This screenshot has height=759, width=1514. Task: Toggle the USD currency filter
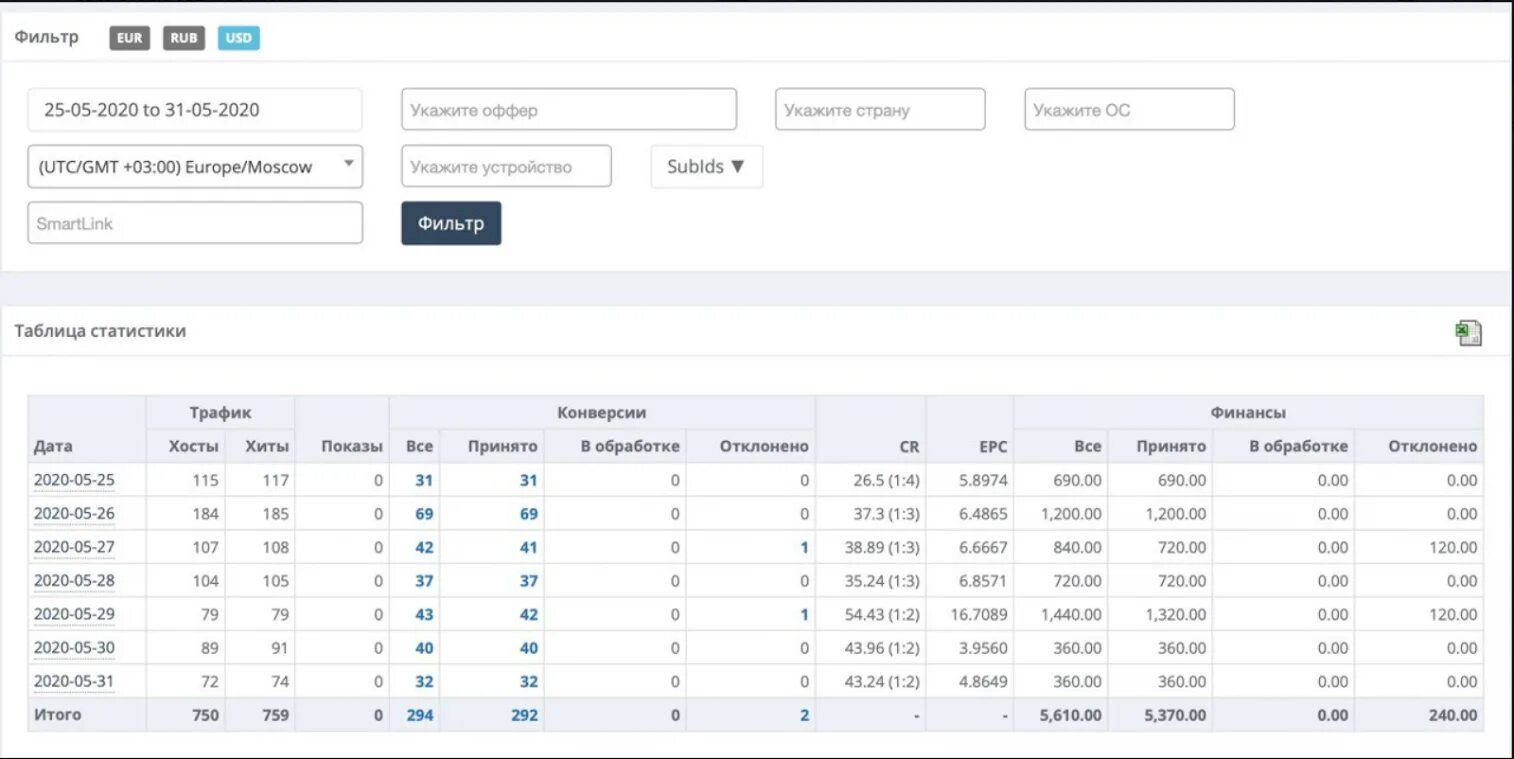239,39
